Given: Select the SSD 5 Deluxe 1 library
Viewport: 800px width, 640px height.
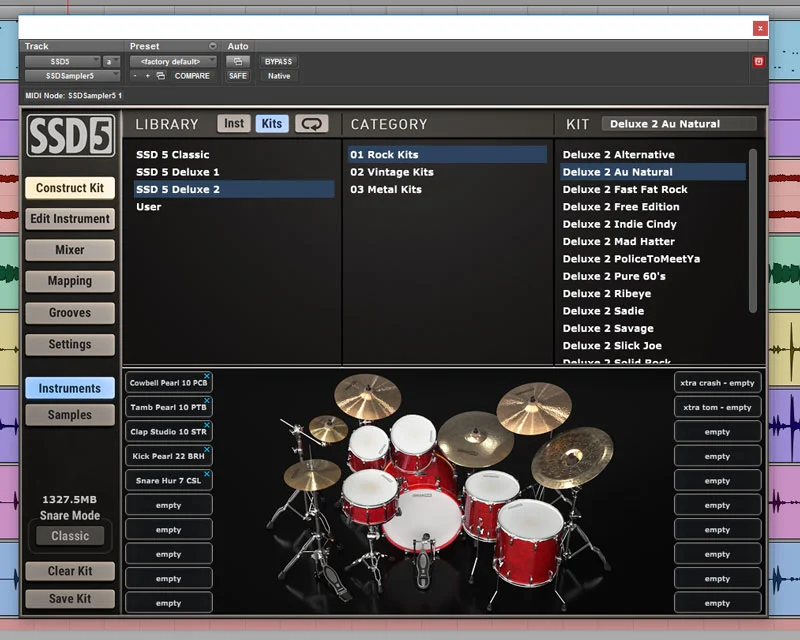Looking at the screenshot, I should tap(234, 172).
